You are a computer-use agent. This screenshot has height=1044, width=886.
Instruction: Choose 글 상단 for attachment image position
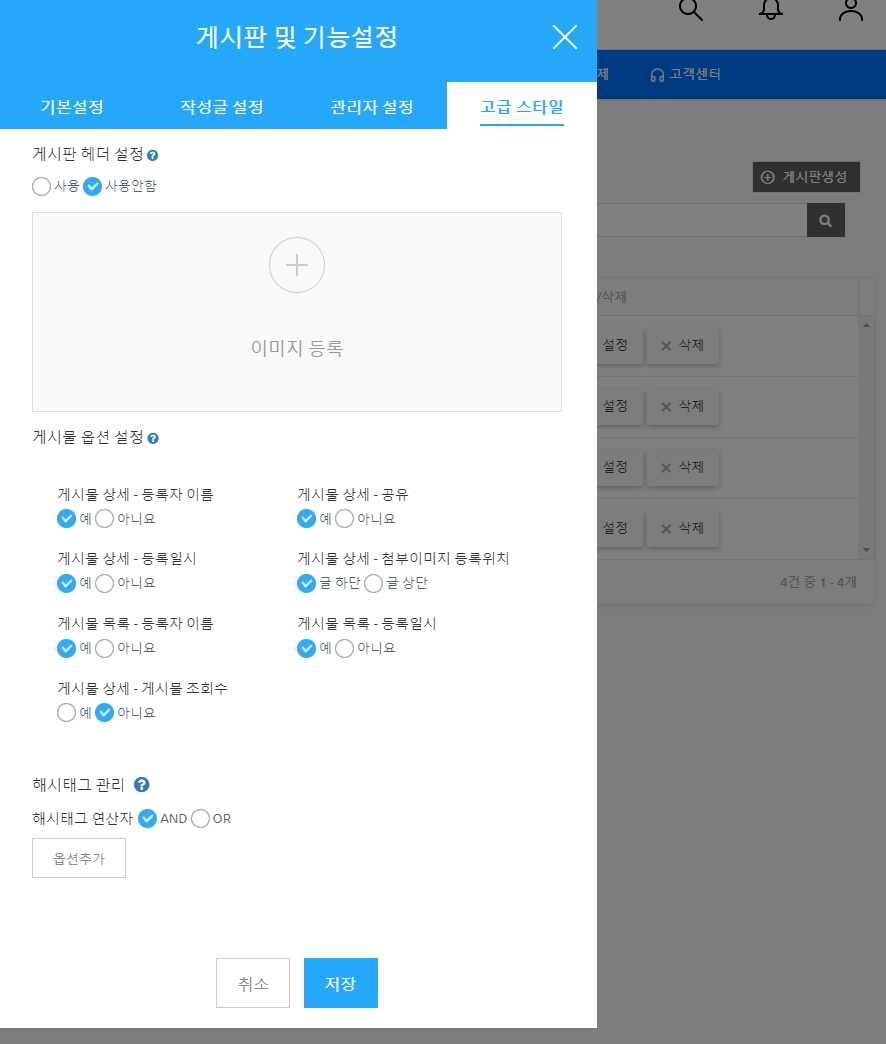[x=374, y=583]
